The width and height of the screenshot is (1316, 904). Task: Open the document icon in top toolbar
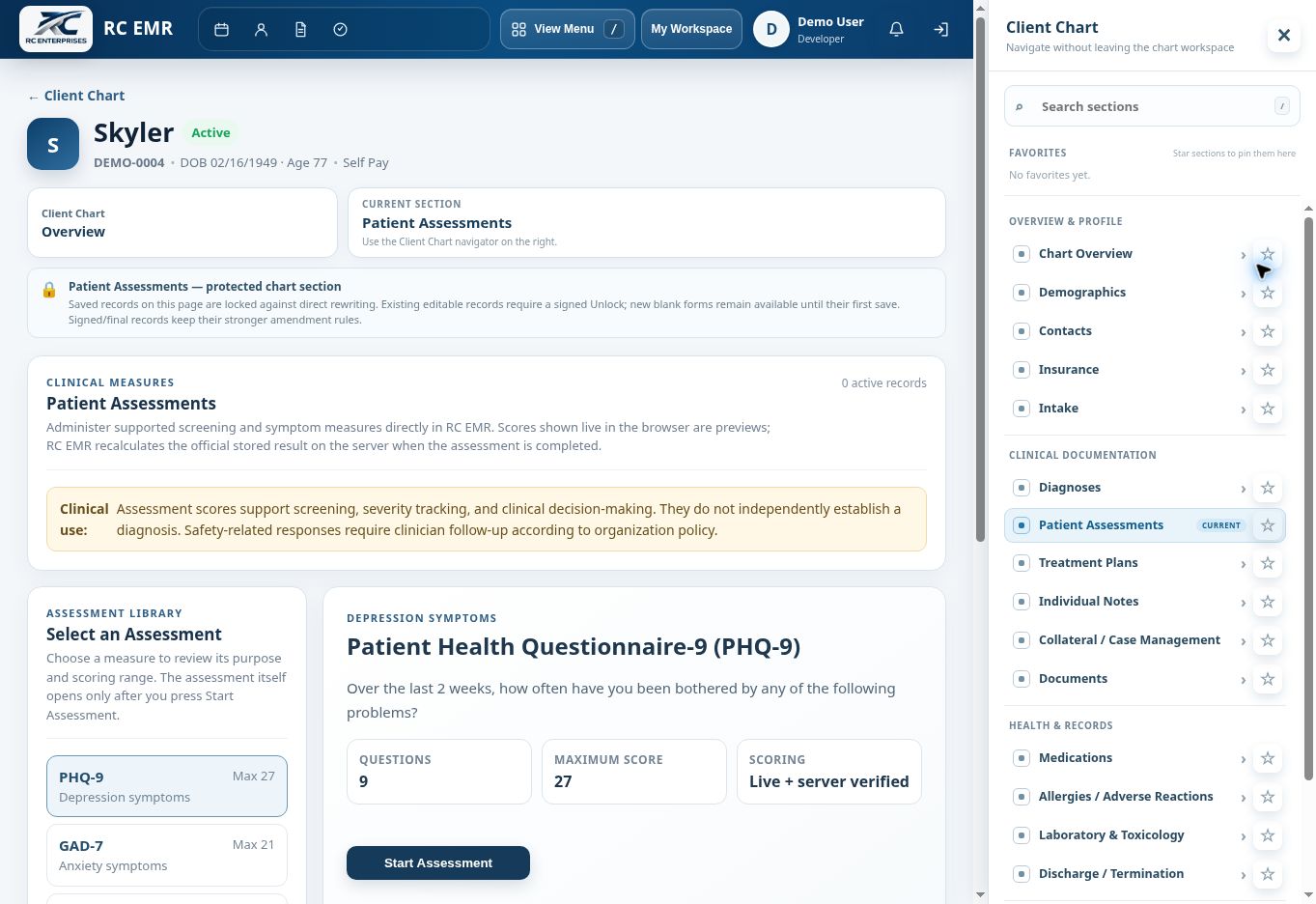pos(300,30)
